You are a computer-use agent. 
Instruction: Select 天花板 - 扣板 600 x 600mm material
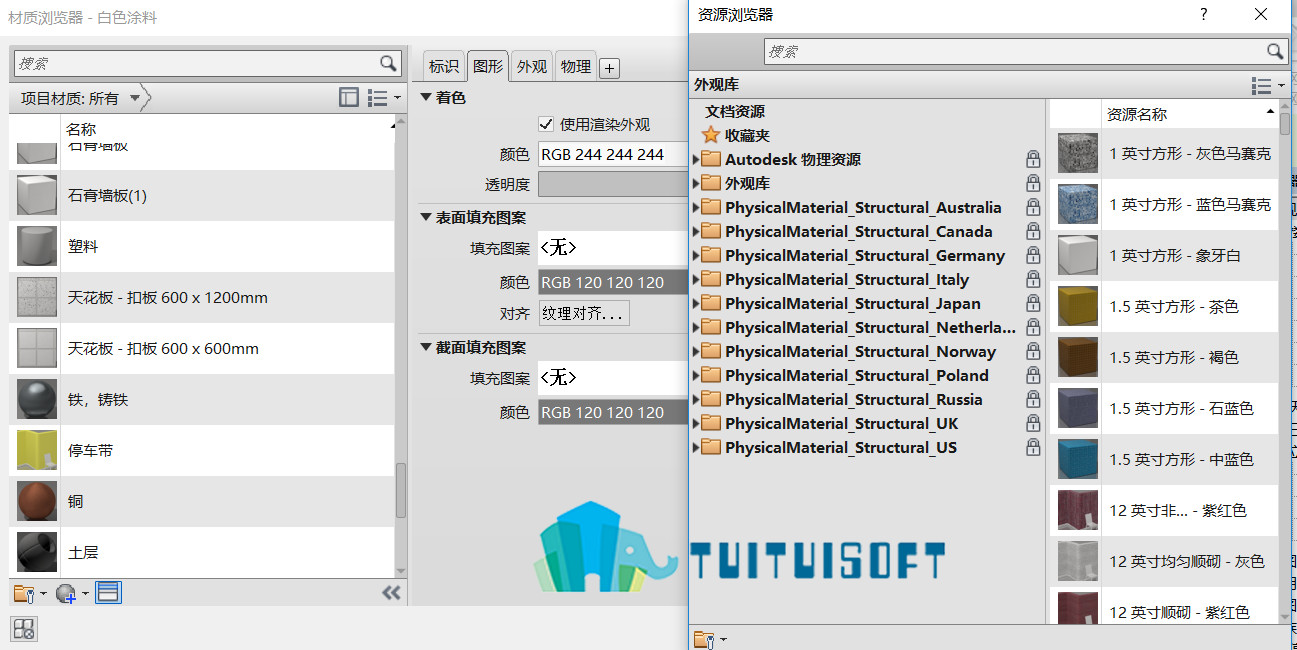[x=202, y=348]
